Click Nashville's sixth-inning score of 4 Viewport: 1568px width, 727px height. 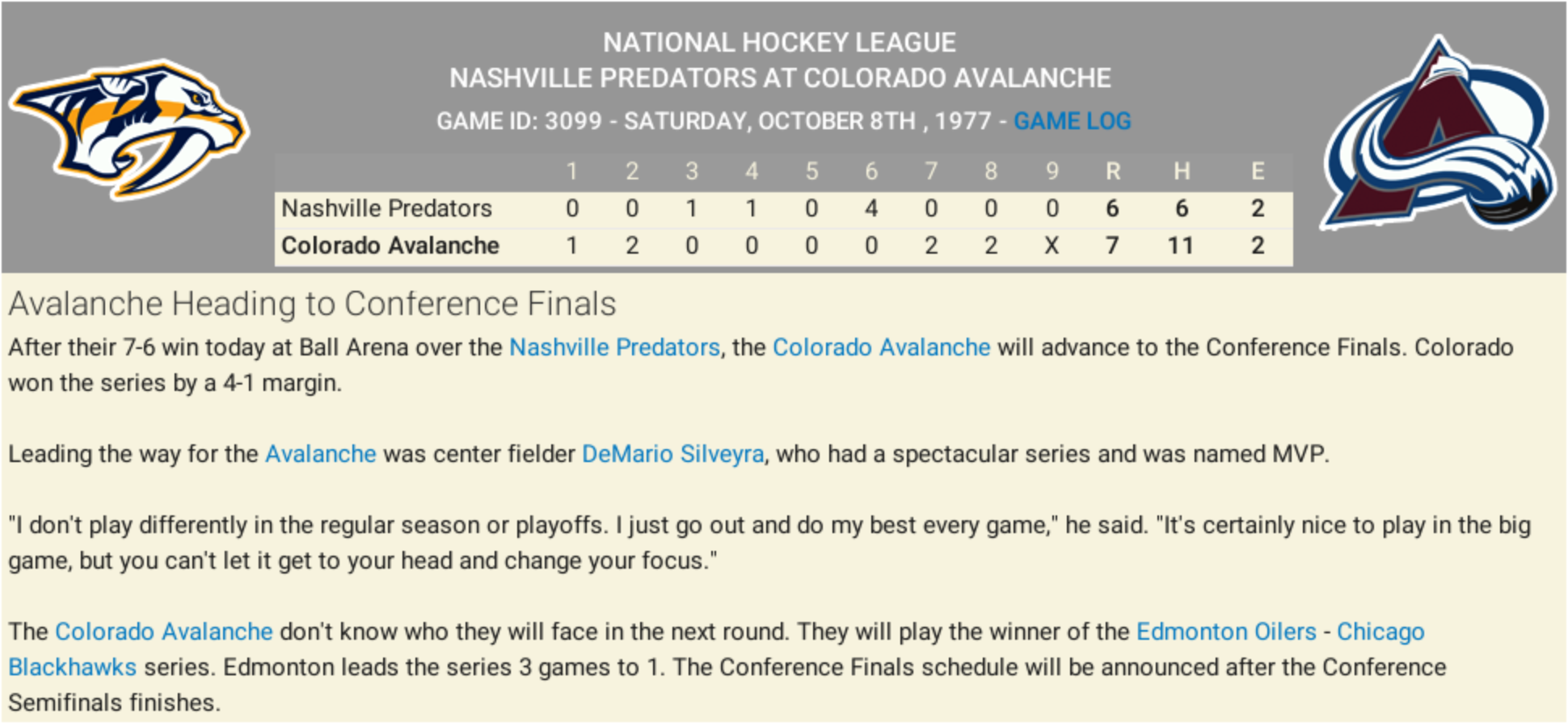(x=871, y=208)
